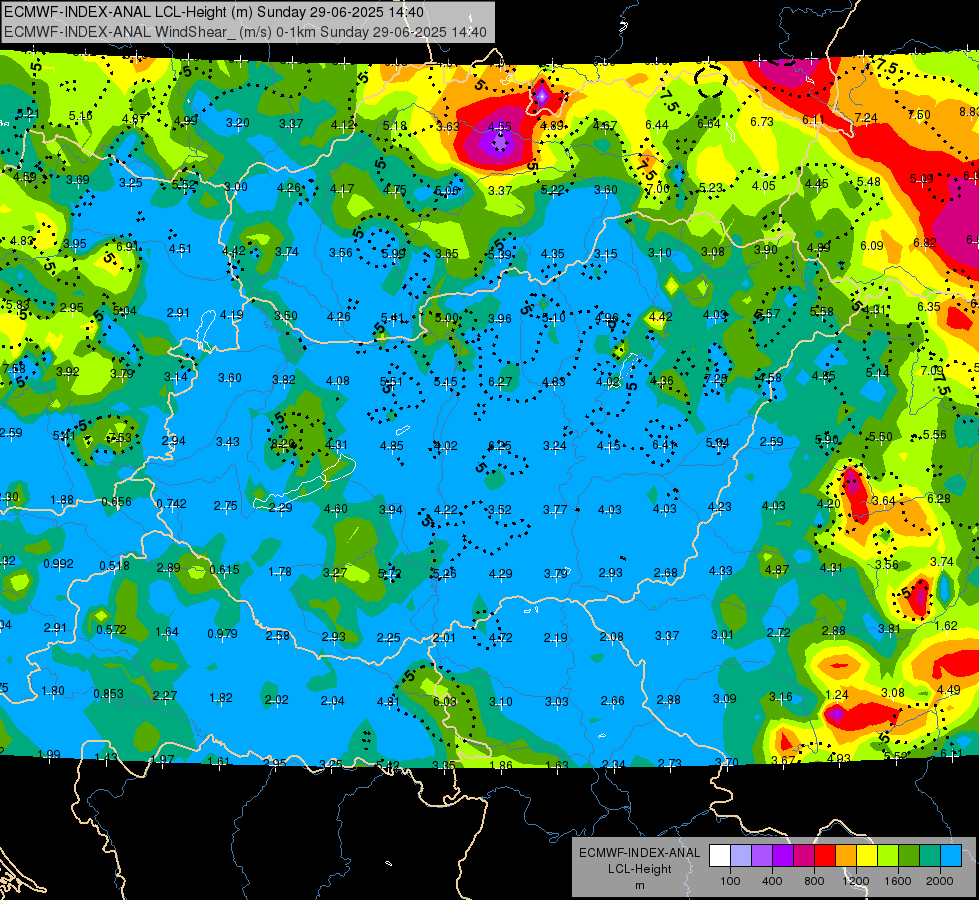
Task: Click the wind shear value '1.62'
Action: tap(947, 626)
